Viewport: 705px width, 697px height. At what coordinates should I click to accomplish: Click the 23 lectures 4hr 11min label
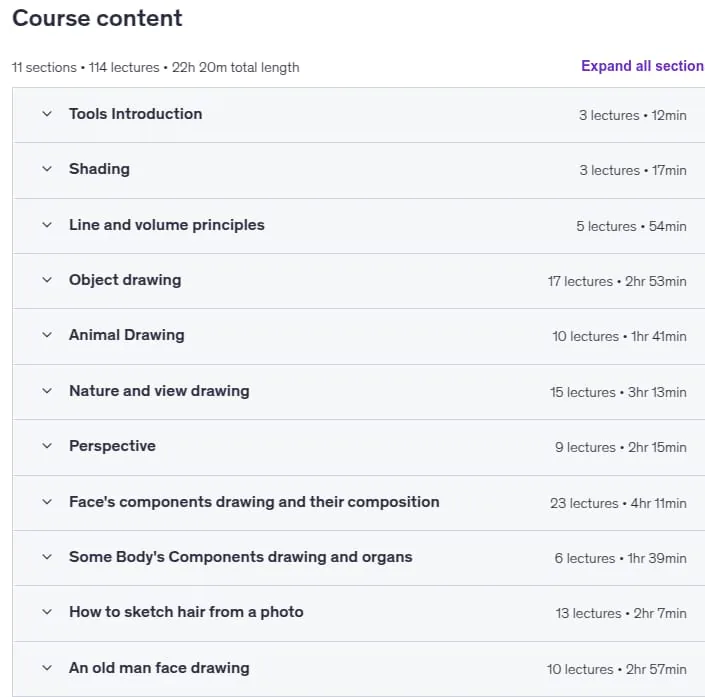pos(618,503)
